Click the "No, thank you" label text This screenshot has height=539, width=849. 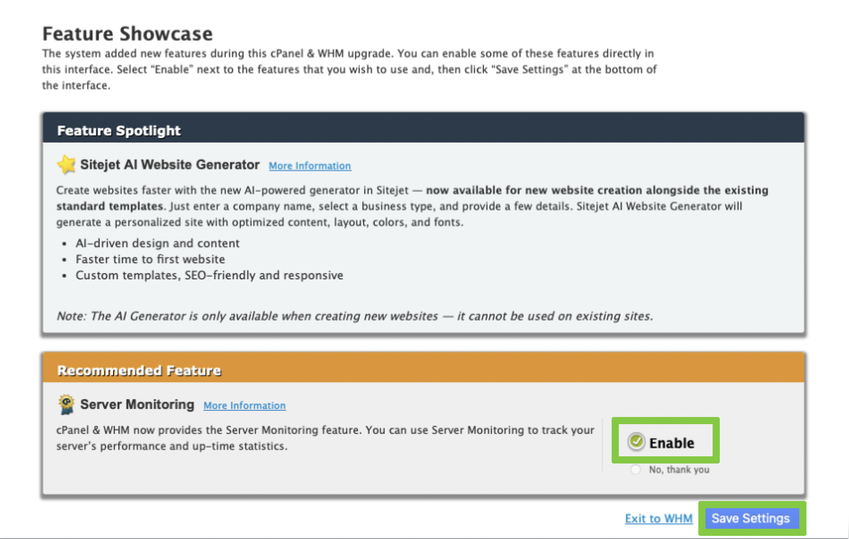(679, 469)
